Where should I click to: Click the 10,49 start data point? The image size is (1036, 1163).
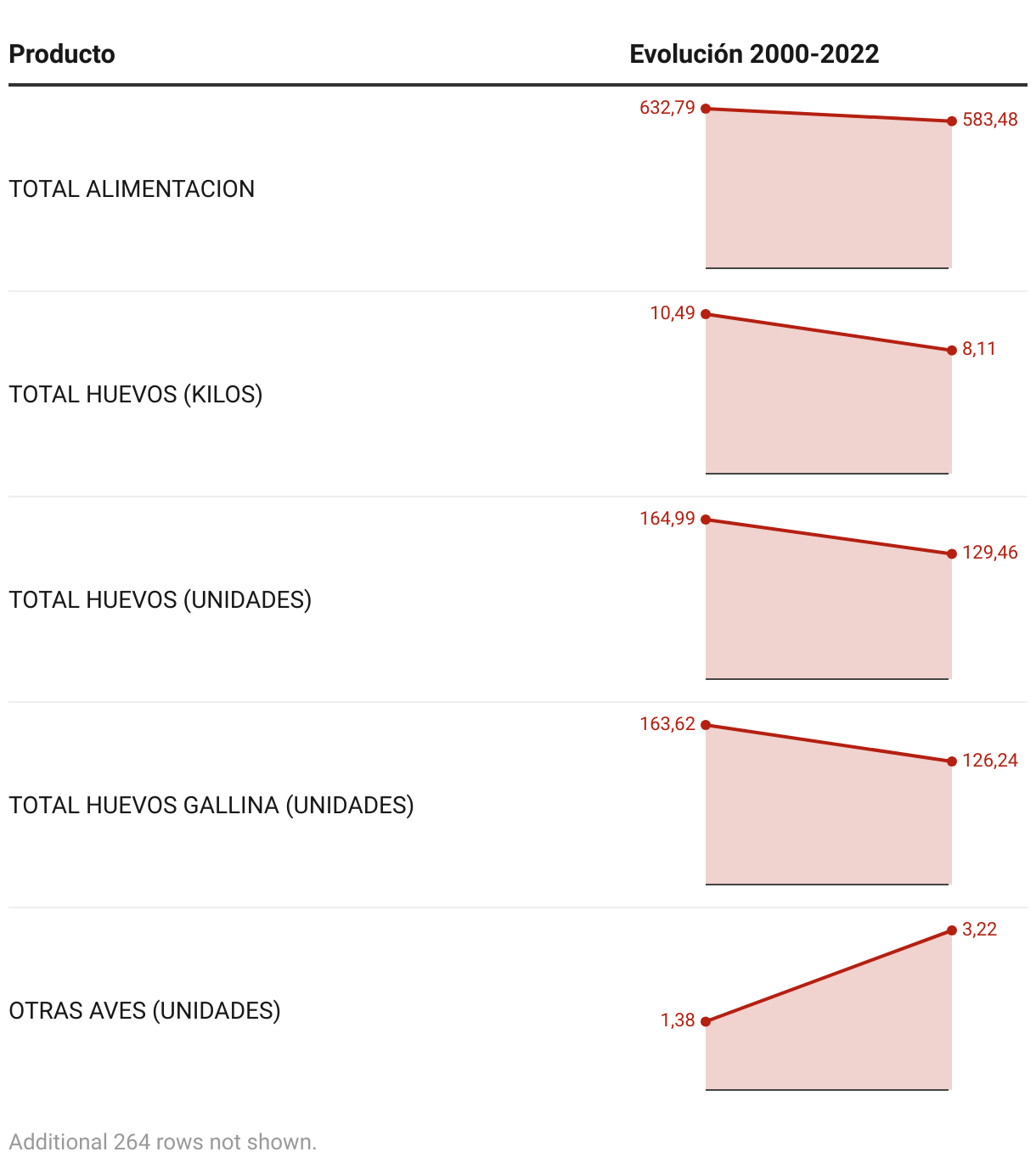tap(706, 314)
